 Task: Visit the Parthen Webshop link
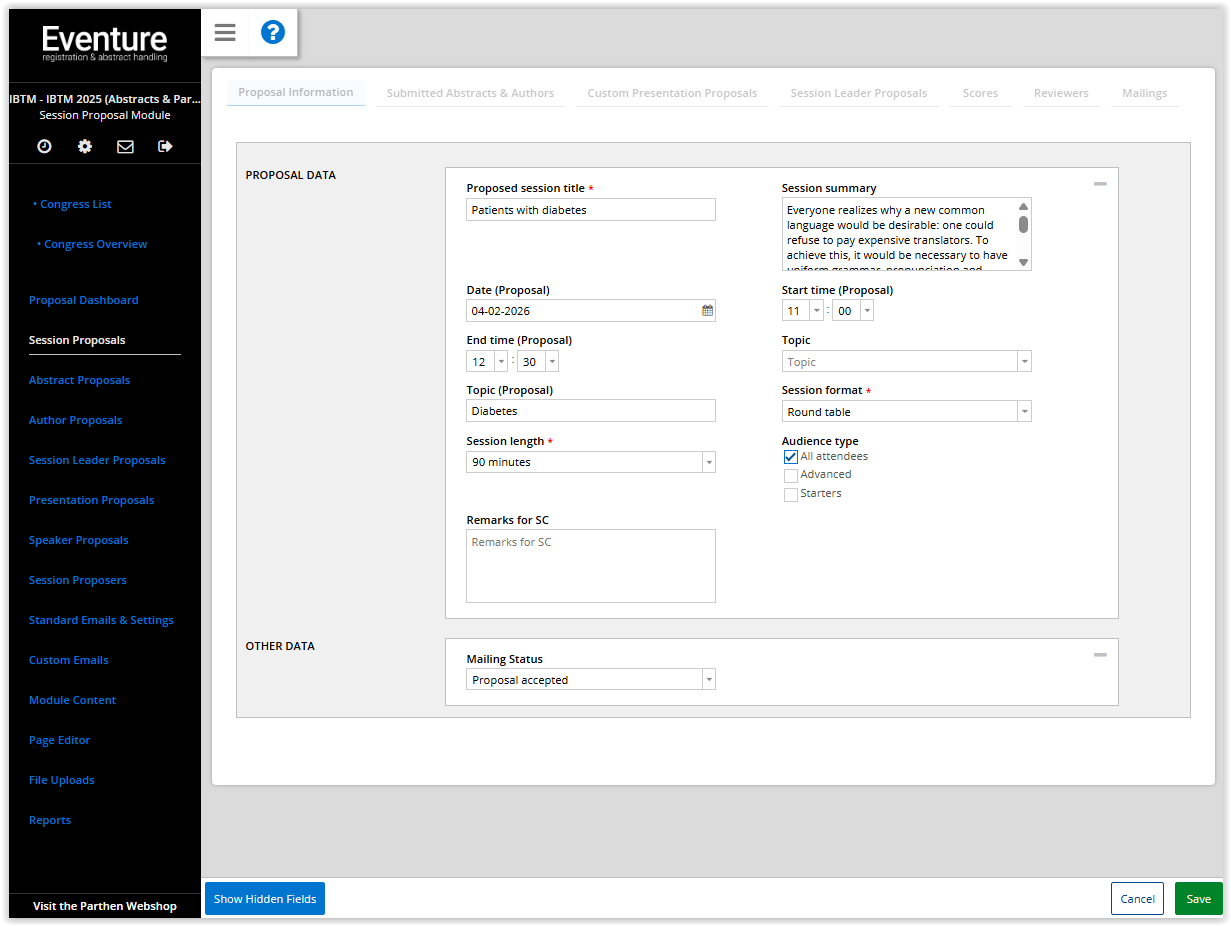(105, 906)
